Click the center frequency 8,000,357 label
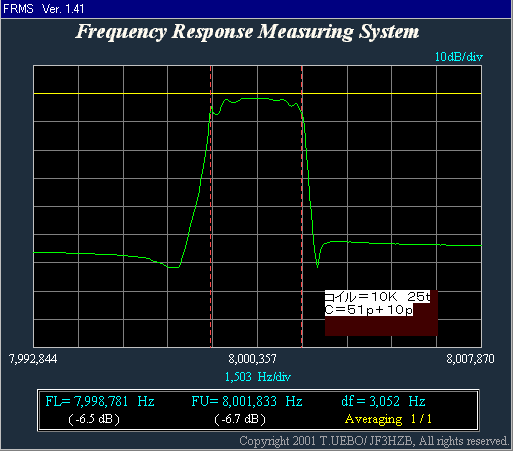The width and height of the screenshot is (513, 451). pyautogui.click(x=252, y=359)
